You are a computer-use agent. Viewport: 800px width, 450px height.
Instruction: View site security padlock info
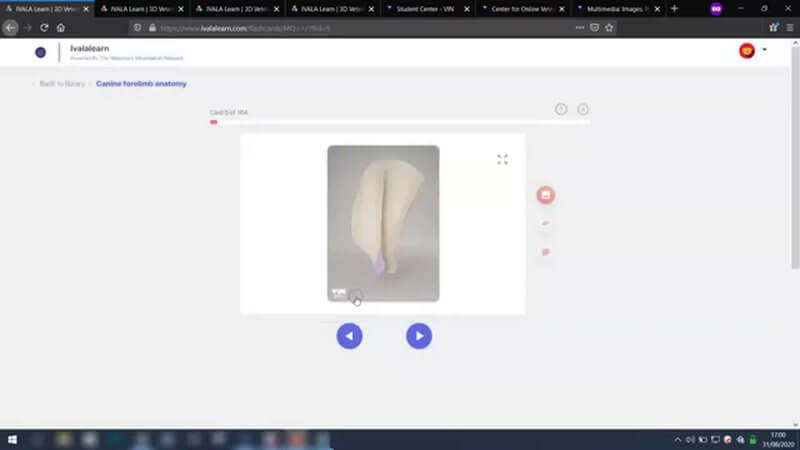[x=152, y=28]
